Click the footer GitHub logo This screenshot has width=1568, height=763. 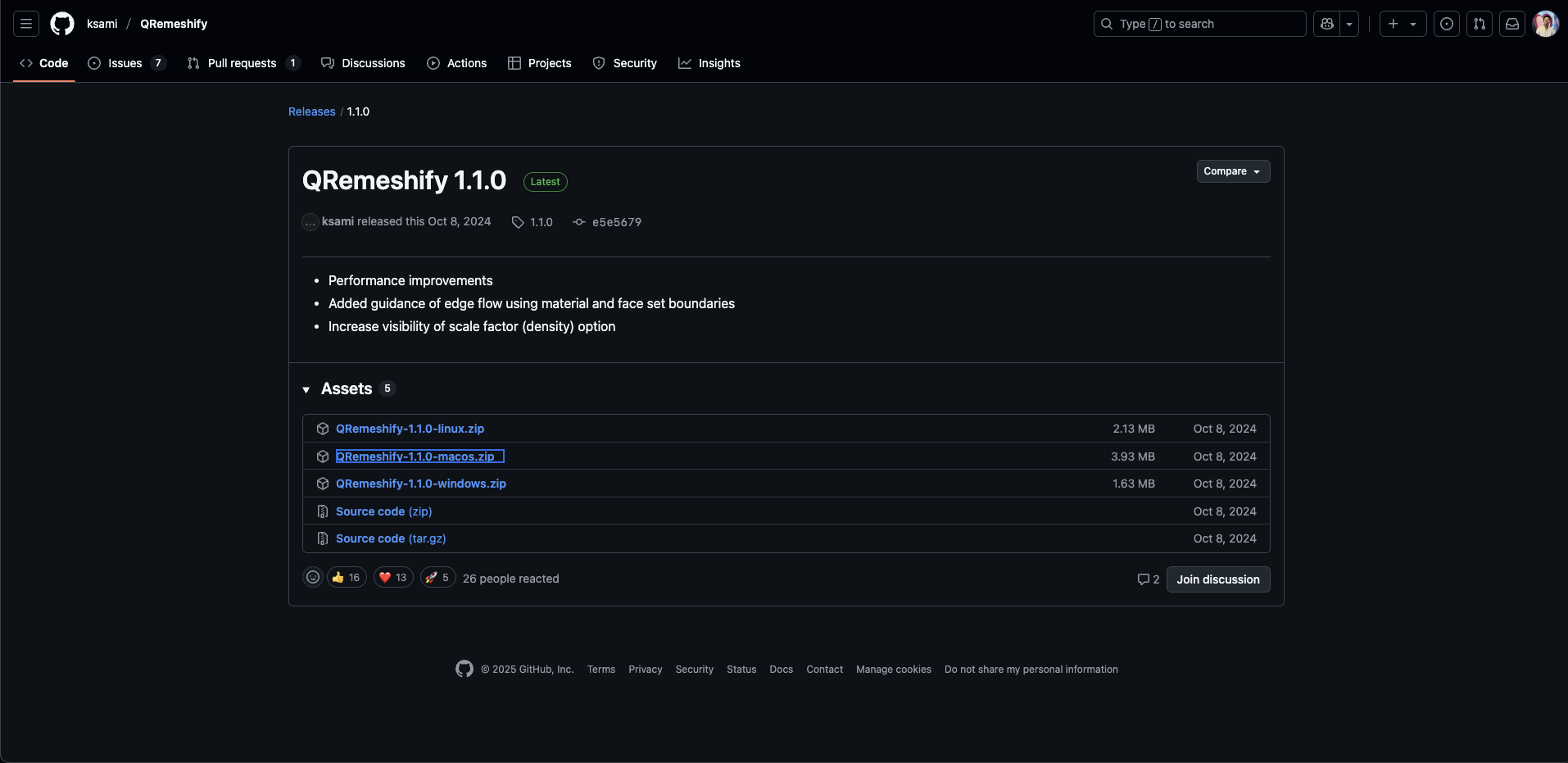tap(465, 670)
